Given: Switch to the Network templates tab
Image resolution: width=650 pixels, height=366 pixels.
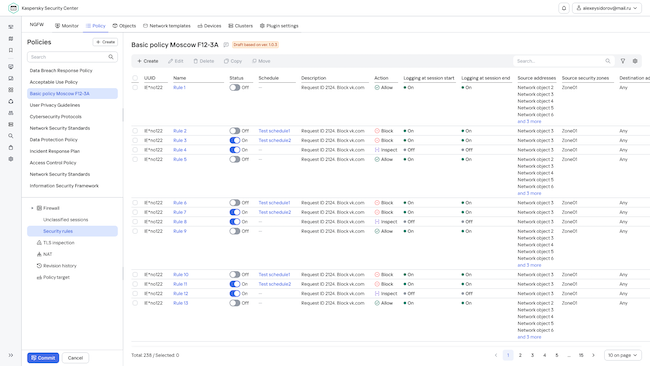Looking at the screenshot, I should click(x=167, y=26).
